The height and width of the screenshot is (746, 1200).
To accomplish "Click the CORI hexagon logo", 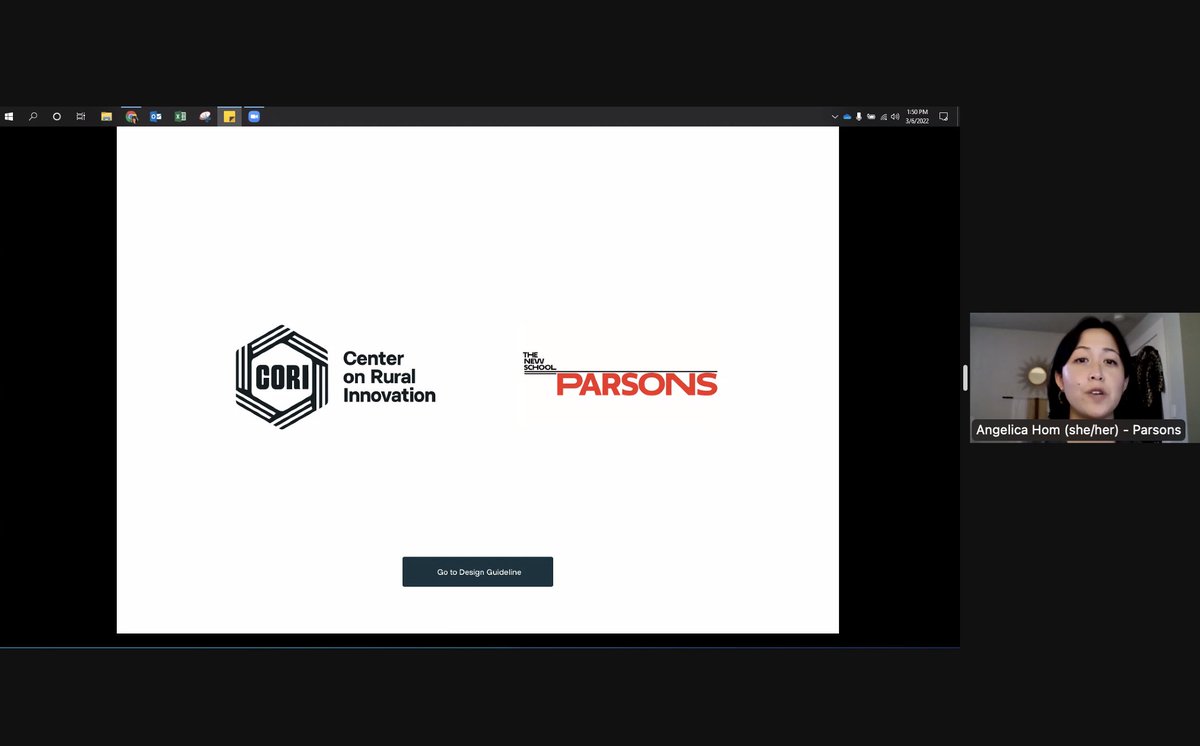I will [x=282, y=377].
